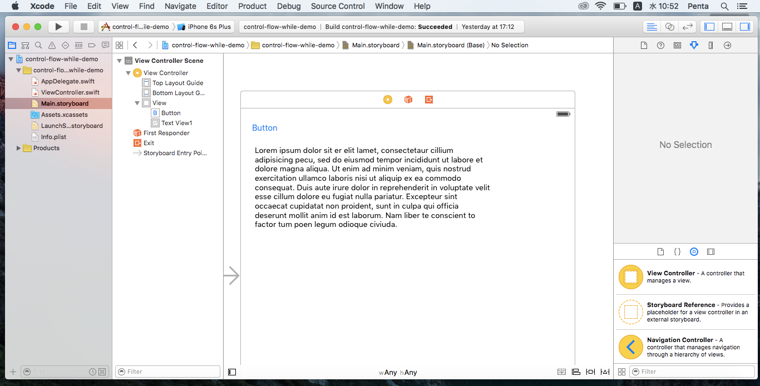Screen dimensions: 760x386
Task: Open the Report navigator
Action: coord(105,45)
